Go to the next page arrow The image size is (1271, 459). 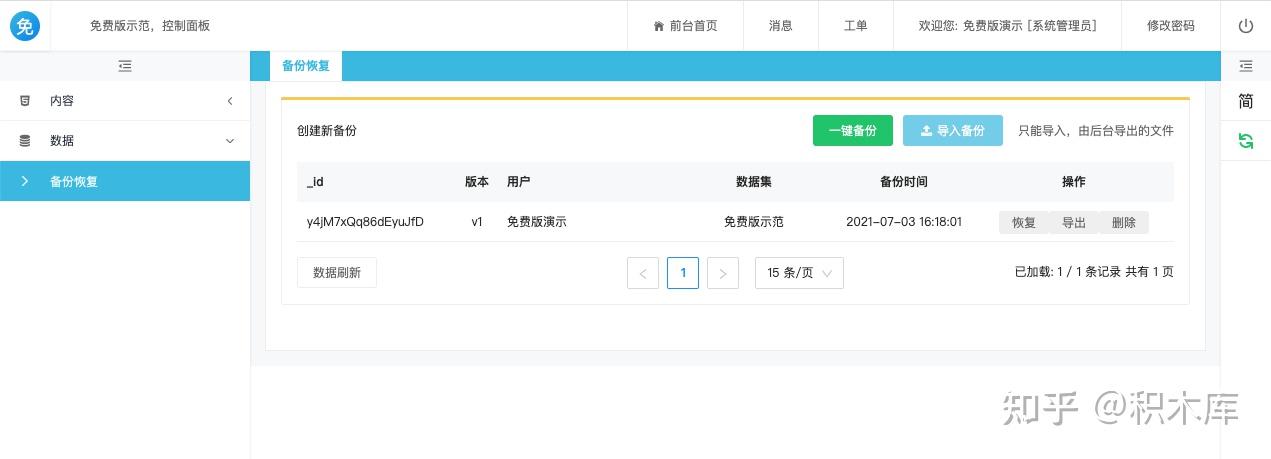(722, 273)
